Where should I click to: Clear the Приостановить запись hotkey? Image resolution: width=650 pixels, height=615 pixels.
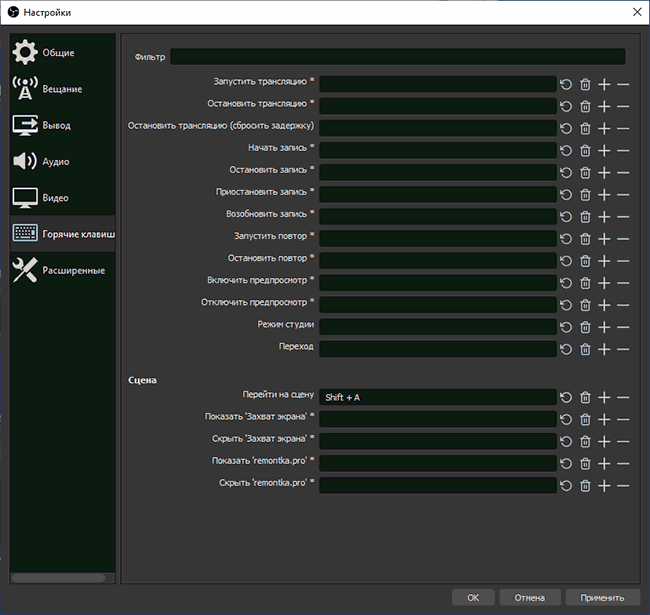[x=585, y=195]
